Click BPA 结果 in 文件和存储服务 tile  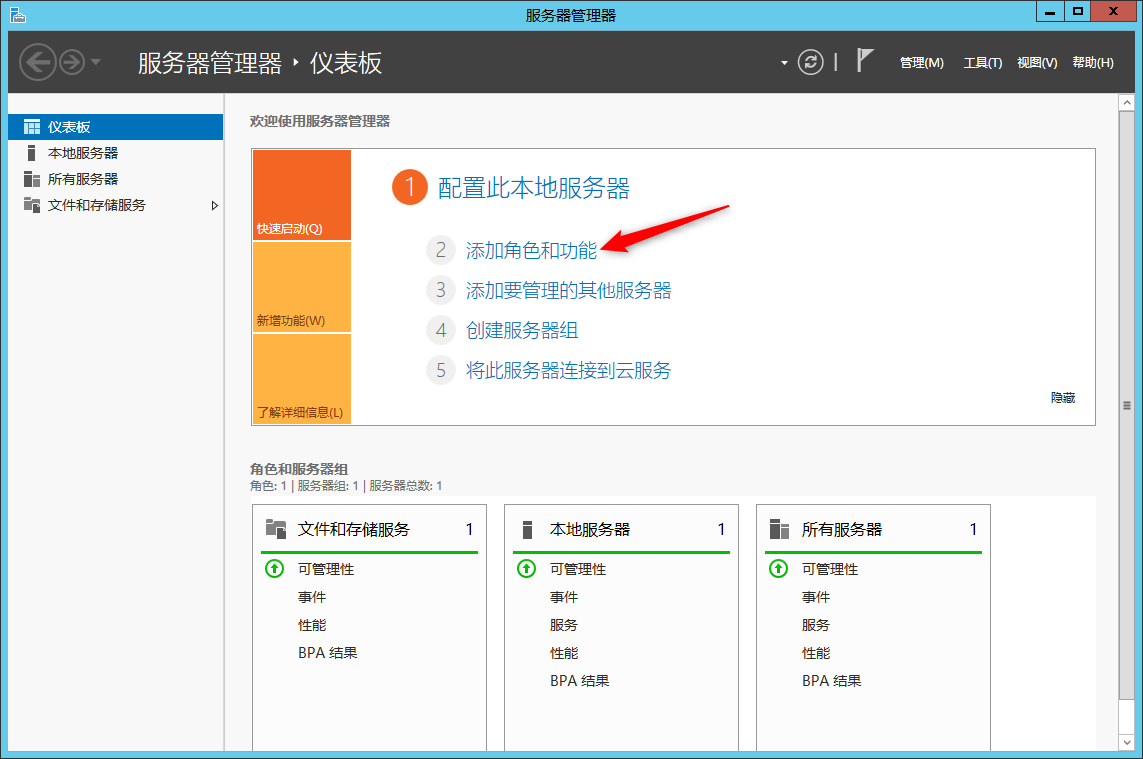[x=327, y=653]
